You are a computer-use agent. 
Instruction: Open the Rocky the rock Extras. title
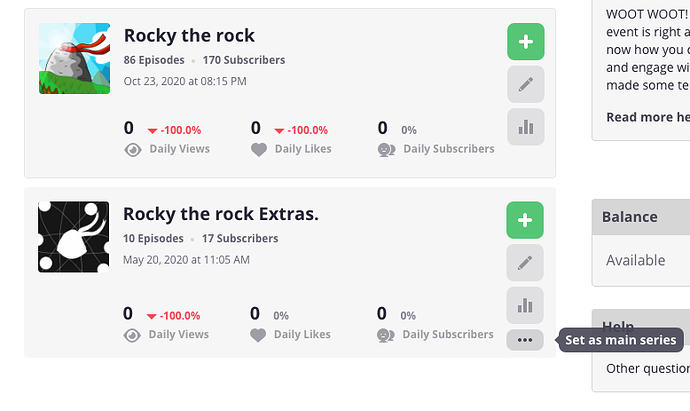tap(220, 214)
